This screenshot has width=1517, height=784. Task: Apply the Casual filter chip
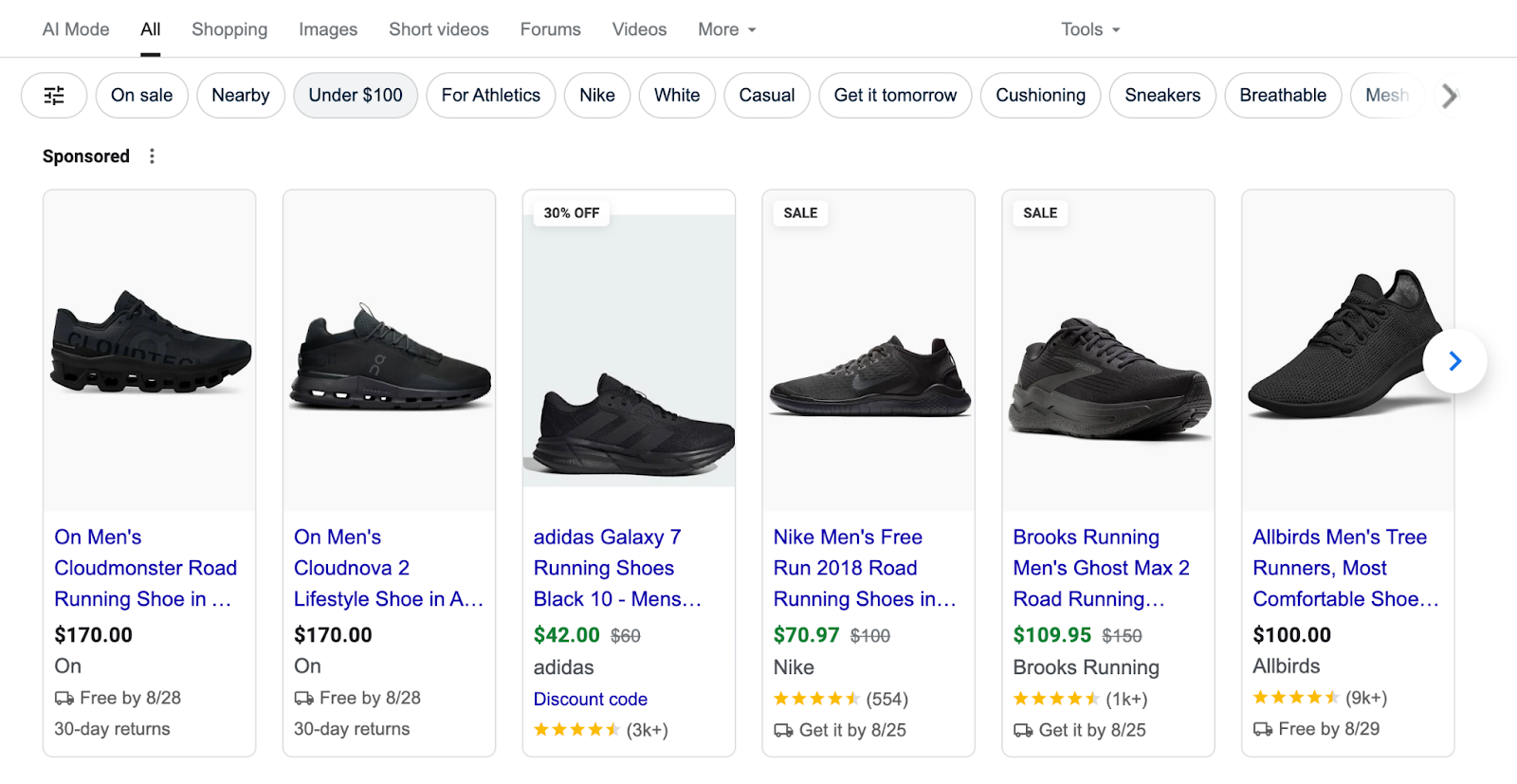tap(767, 96)
